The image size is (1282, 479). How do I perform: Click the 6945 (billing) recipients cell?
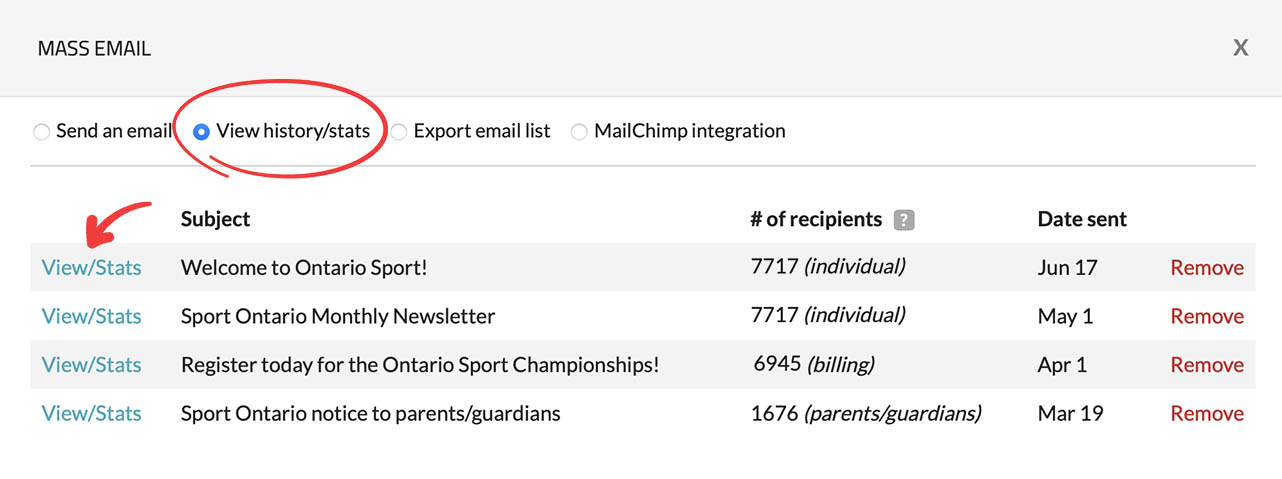click(814, 365)
